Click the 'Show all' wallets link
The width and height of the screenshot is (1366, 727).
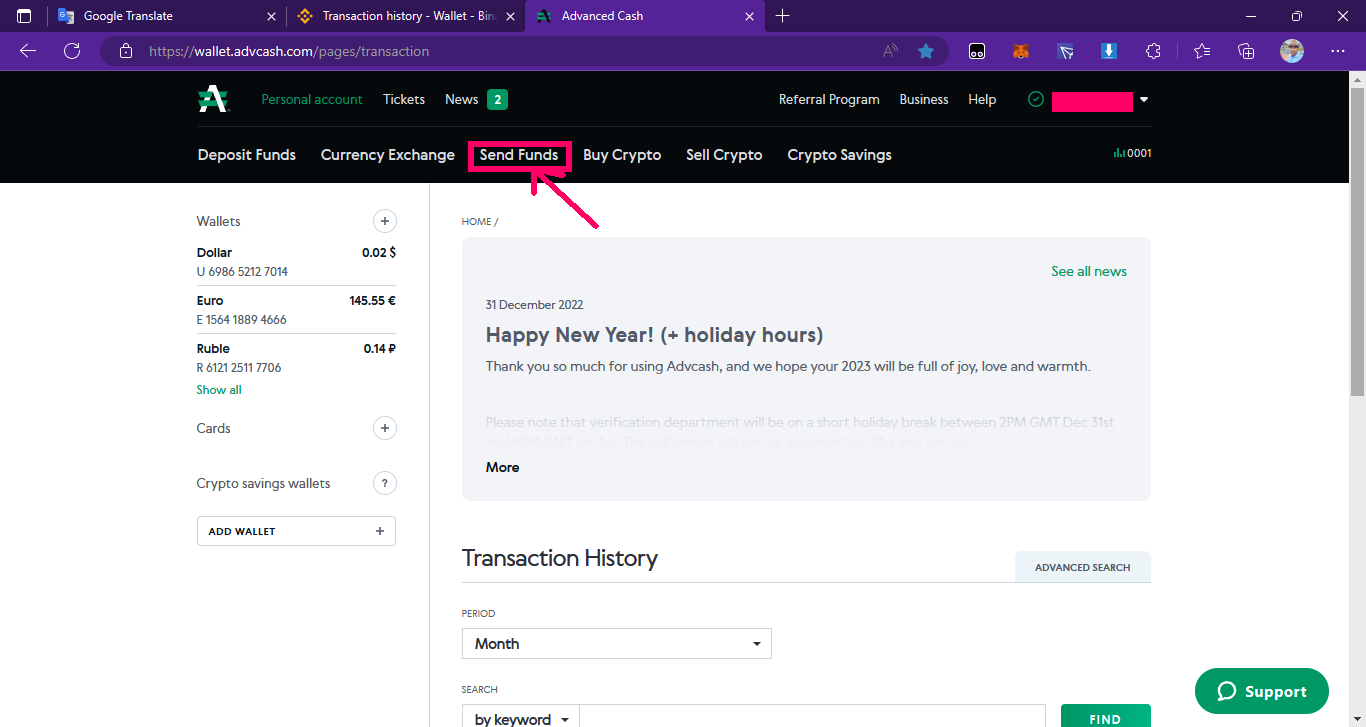tap(219, 390)
